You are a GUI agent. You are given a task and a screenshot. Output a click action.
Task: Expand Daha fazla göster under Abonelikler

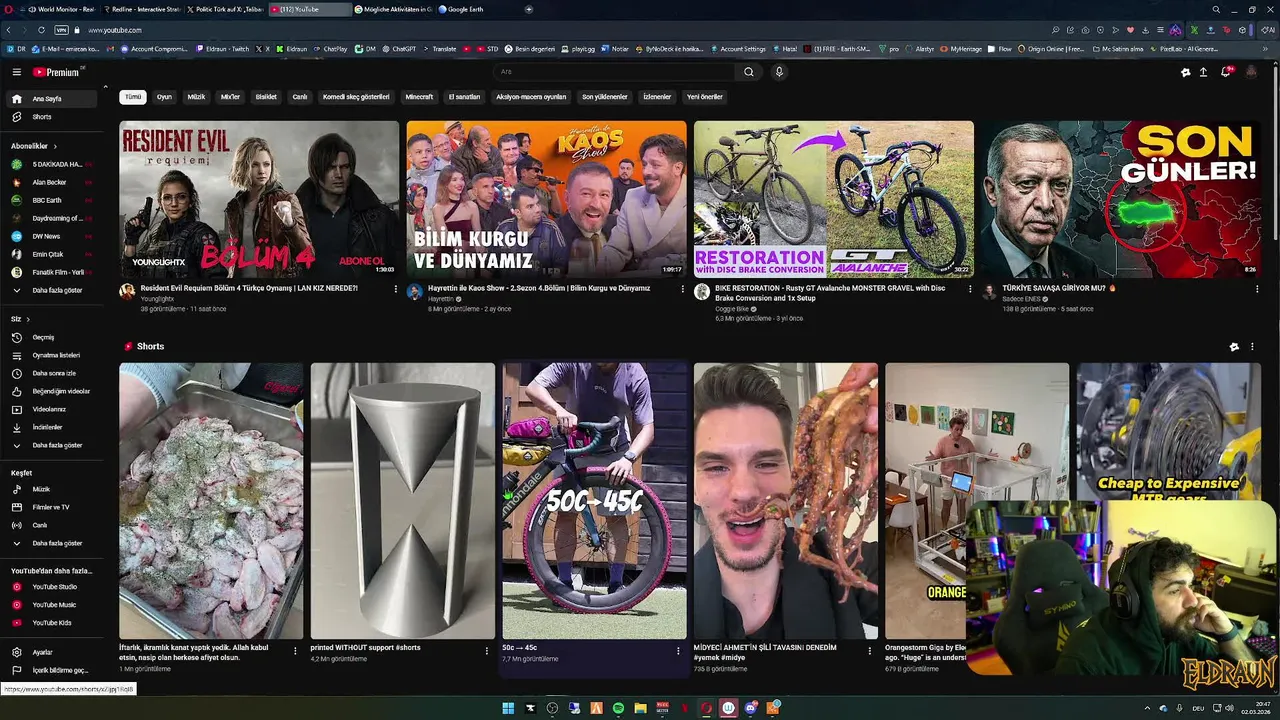(53, 290)
